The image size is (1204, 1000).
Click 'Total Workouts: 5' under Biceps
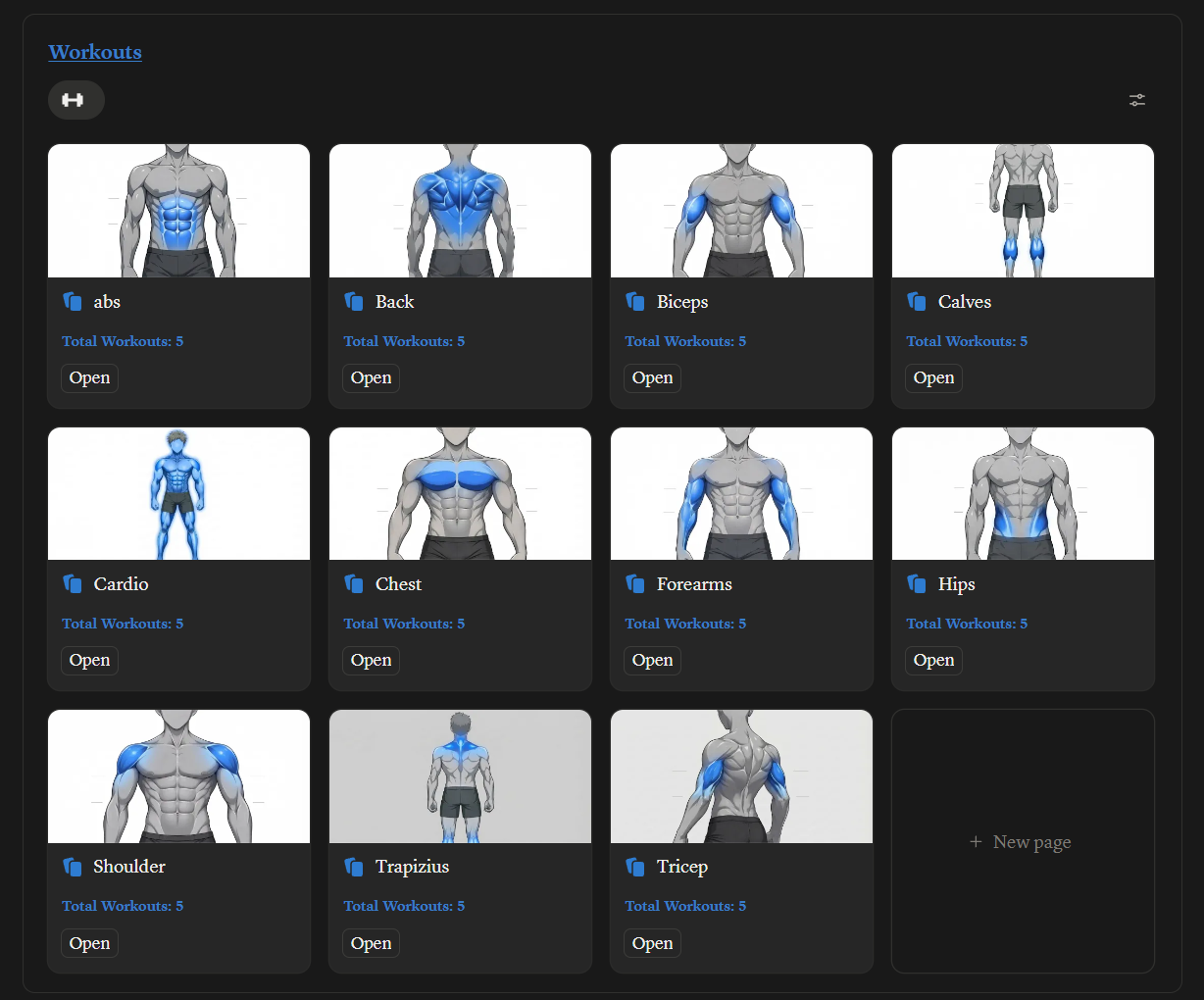click(x=685, y=341)
